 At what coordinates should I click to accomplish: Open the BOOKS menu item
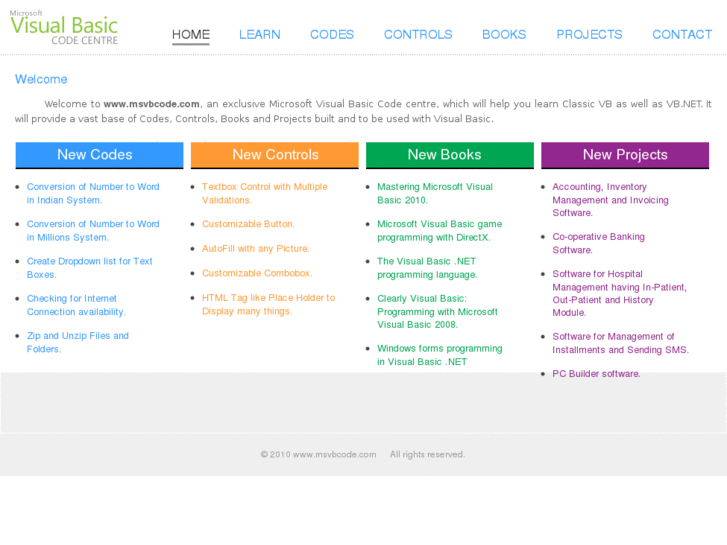pyautogui.click(x=504, y=35)
